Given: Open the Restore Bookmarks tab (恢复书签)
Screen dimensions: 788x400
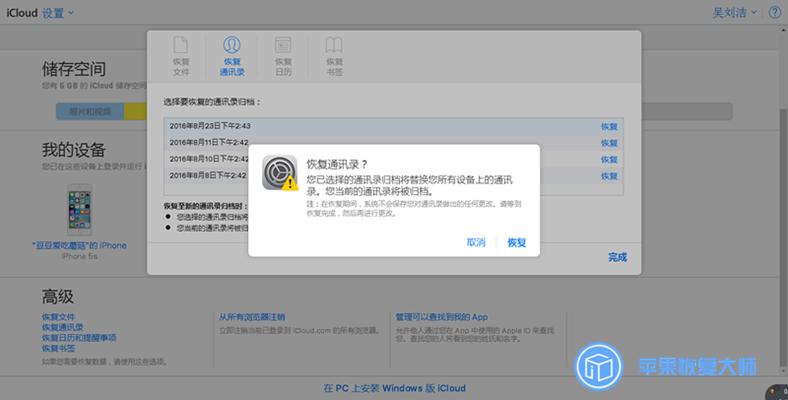Looking at the screenshot, I should [334, 56].
